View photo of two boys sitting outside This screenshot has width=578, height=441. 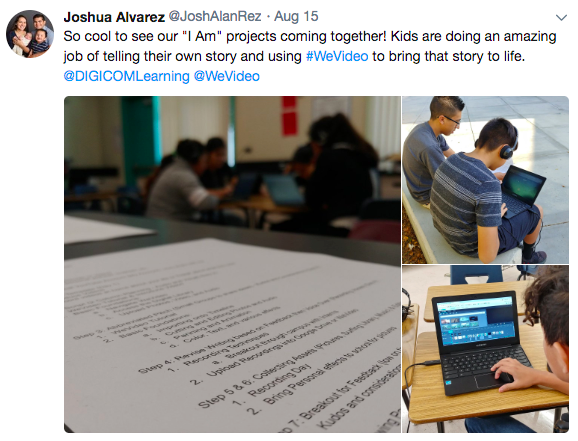[485, 180]
